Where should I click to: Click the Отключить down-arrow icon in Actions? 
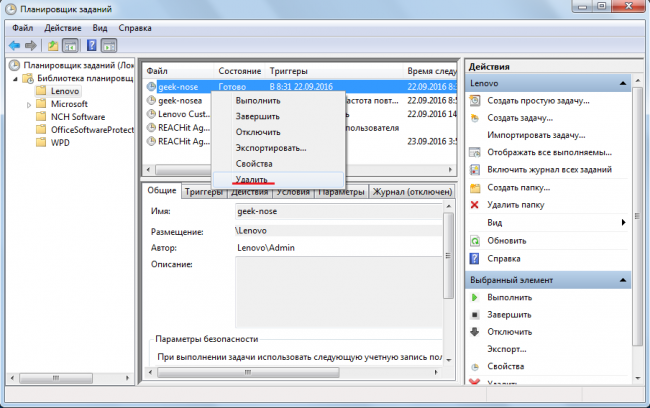coord(476,333)
